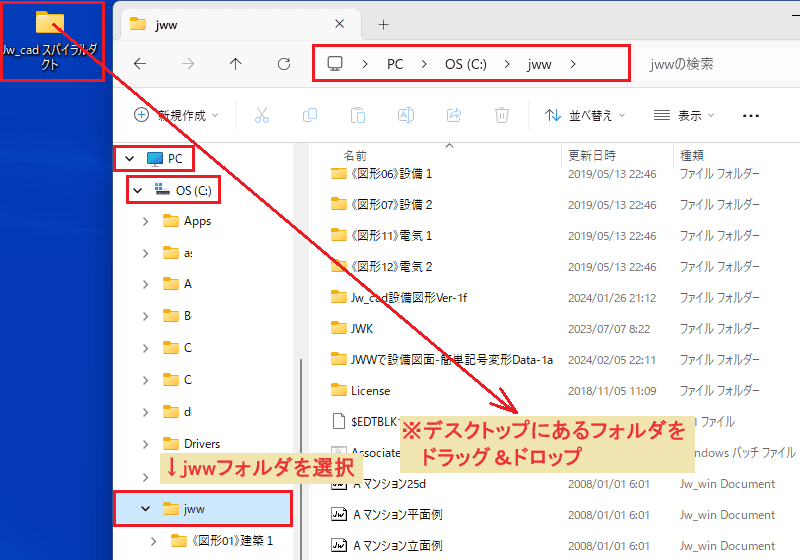Click the Rename icon in toolbar

click(406, 115)
